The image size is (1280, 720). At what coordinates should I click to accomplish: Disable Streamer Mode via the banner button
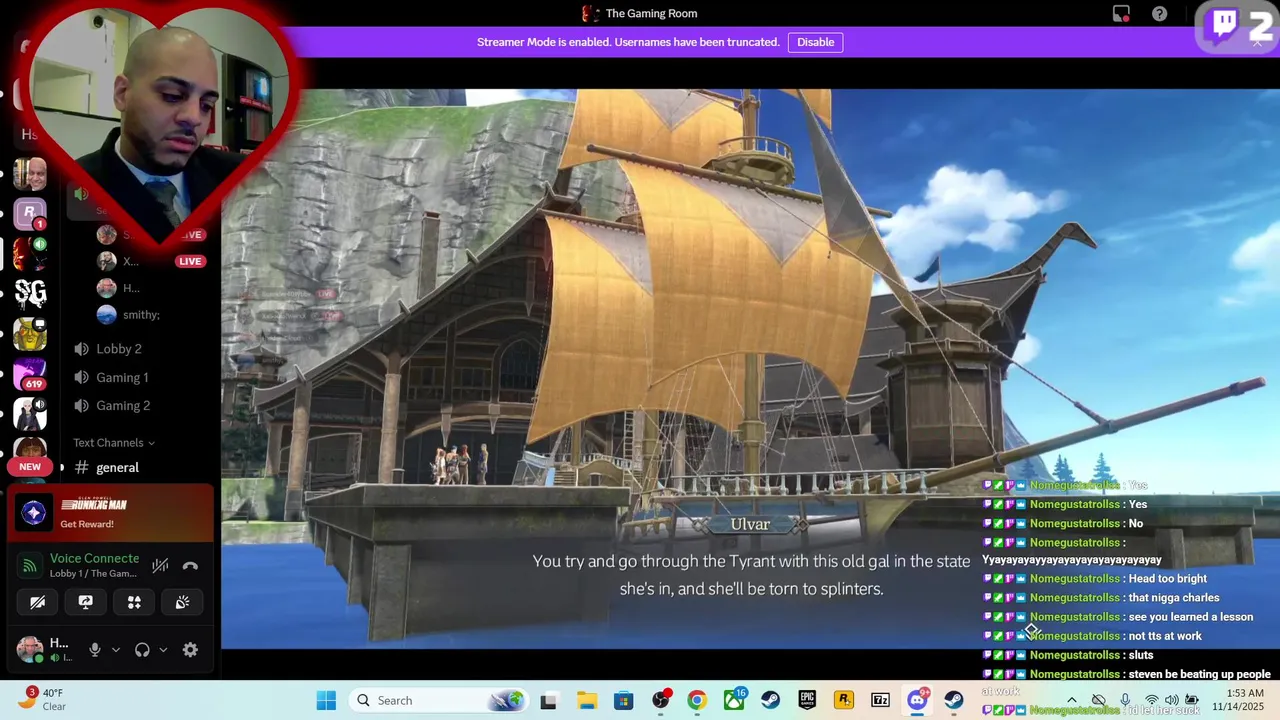point(815,42)
